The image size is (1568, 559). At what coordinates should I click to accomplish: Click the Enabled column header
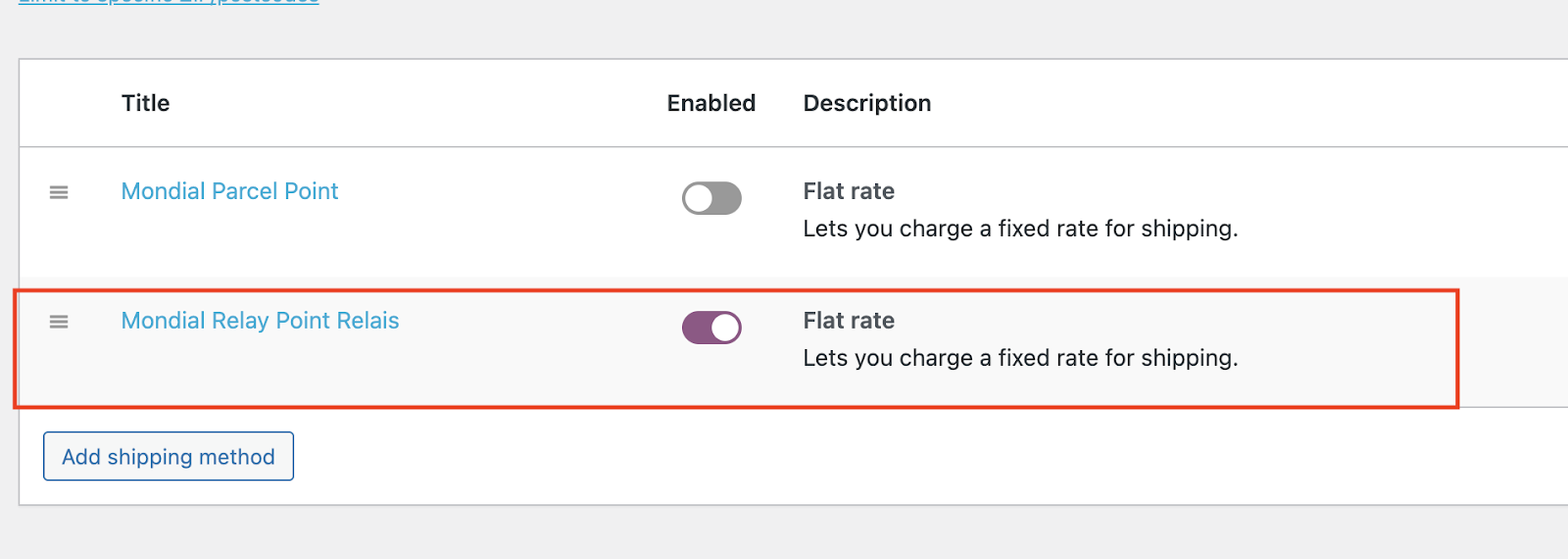(710, 103)
